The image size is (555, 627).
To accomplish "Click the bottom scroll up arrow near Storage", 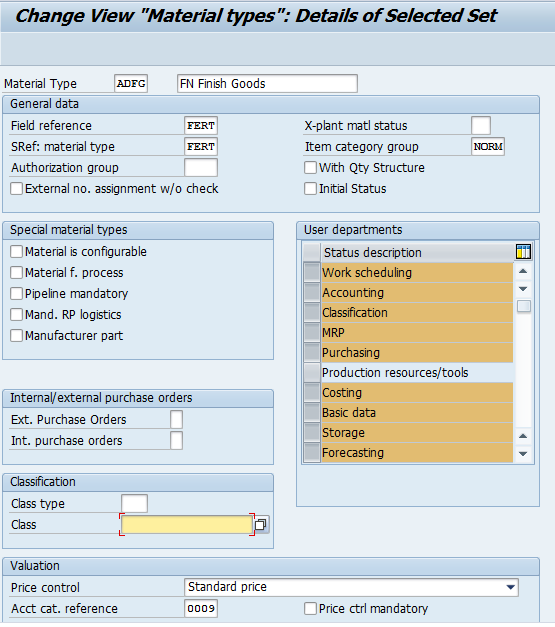I will 523,436.
